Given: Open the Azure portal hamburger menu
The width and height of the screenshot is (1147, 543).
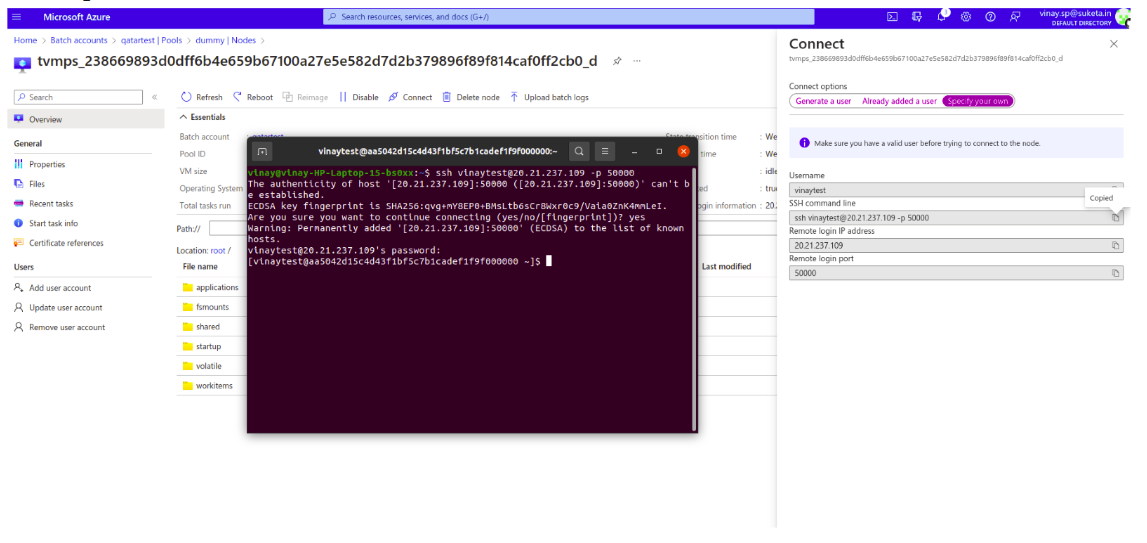Looking at the screenshot, I should 18,17.
